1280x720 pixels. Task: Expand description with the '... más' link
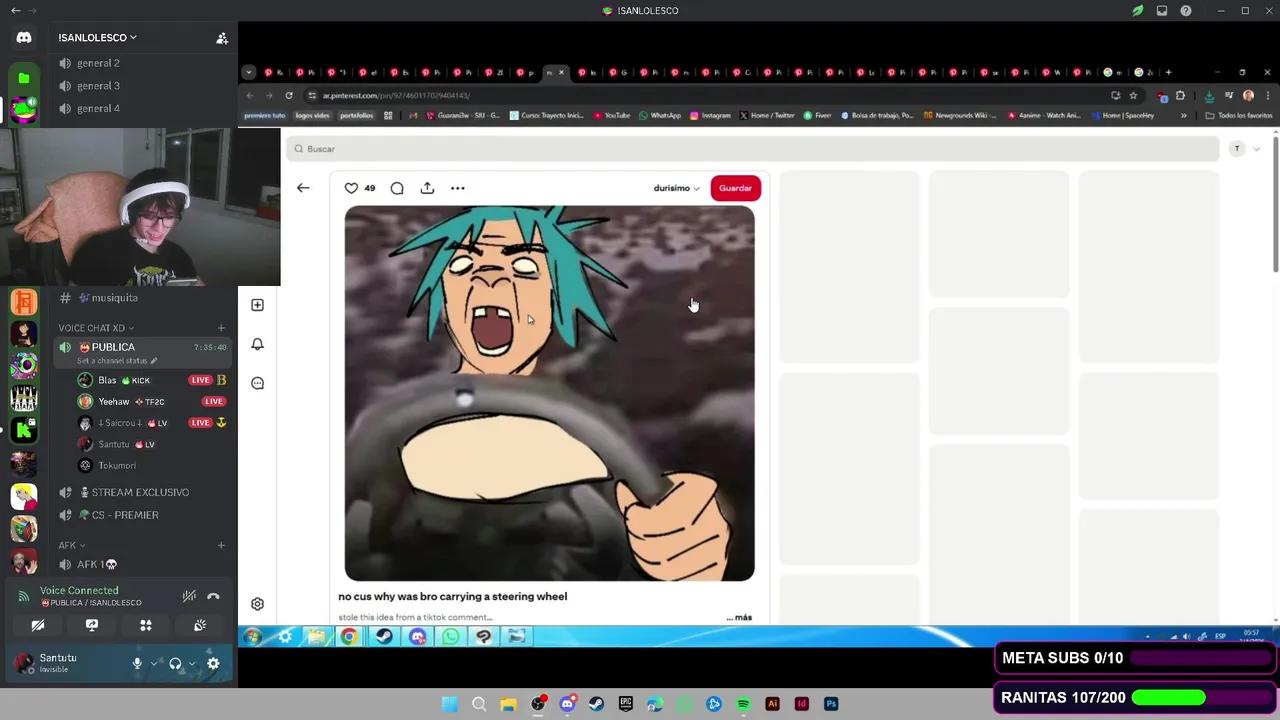pyautogui.click(x=739, y=617)
